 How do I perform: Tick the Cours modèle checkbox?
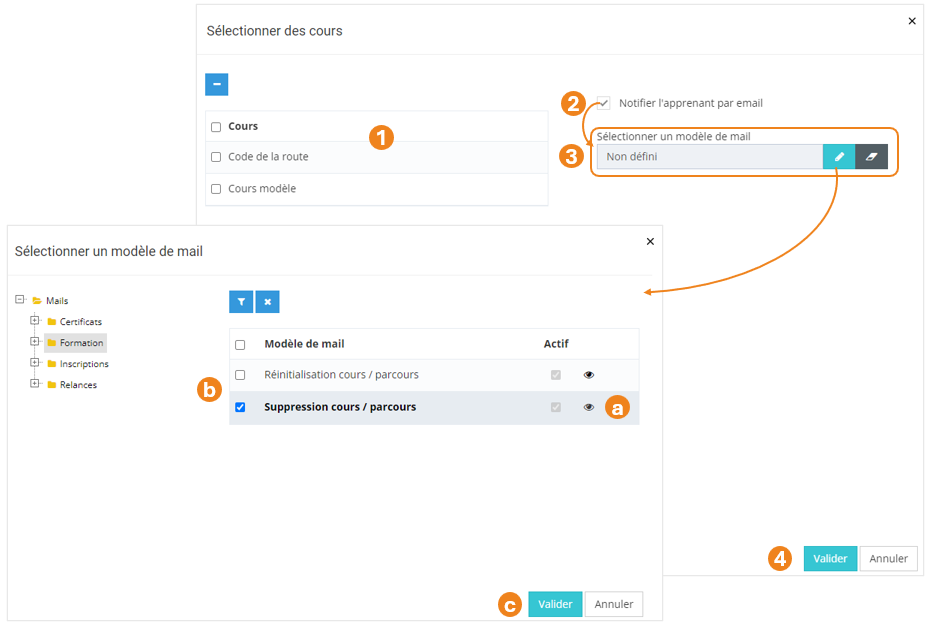click(216, 189)
